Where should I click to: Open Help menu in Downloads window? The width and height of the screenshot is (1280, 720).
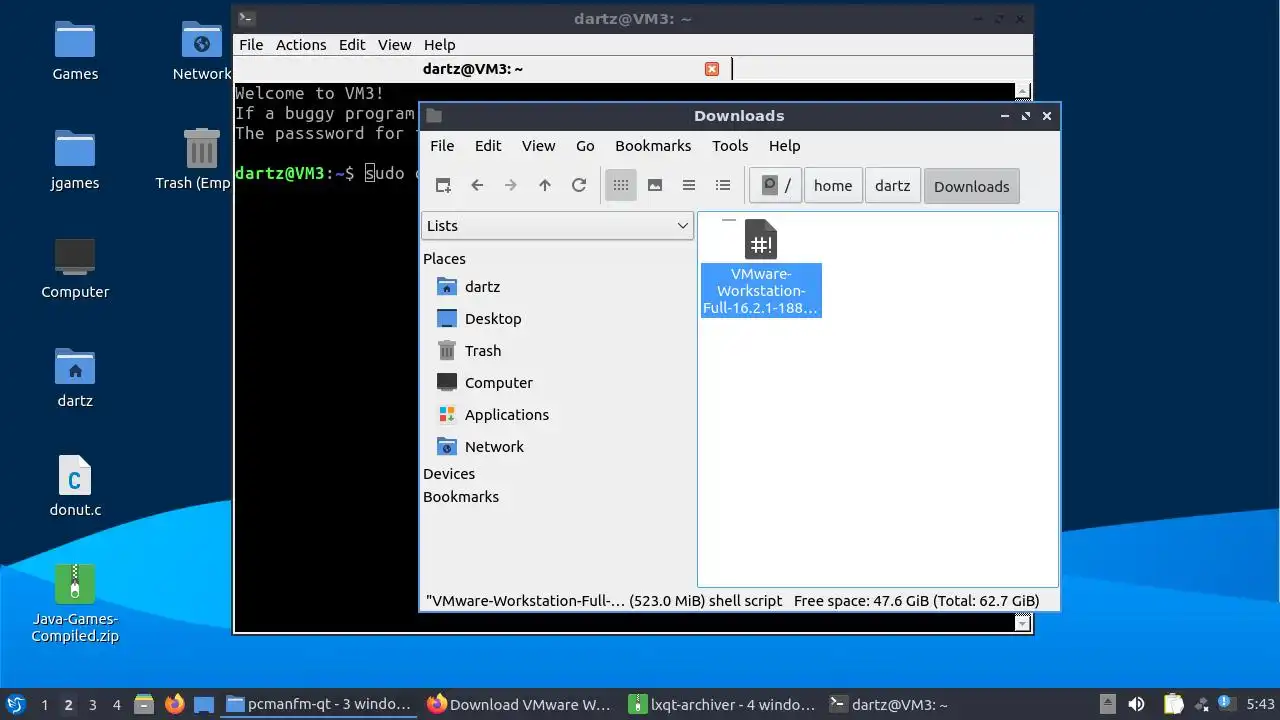[x=784, y=145]
